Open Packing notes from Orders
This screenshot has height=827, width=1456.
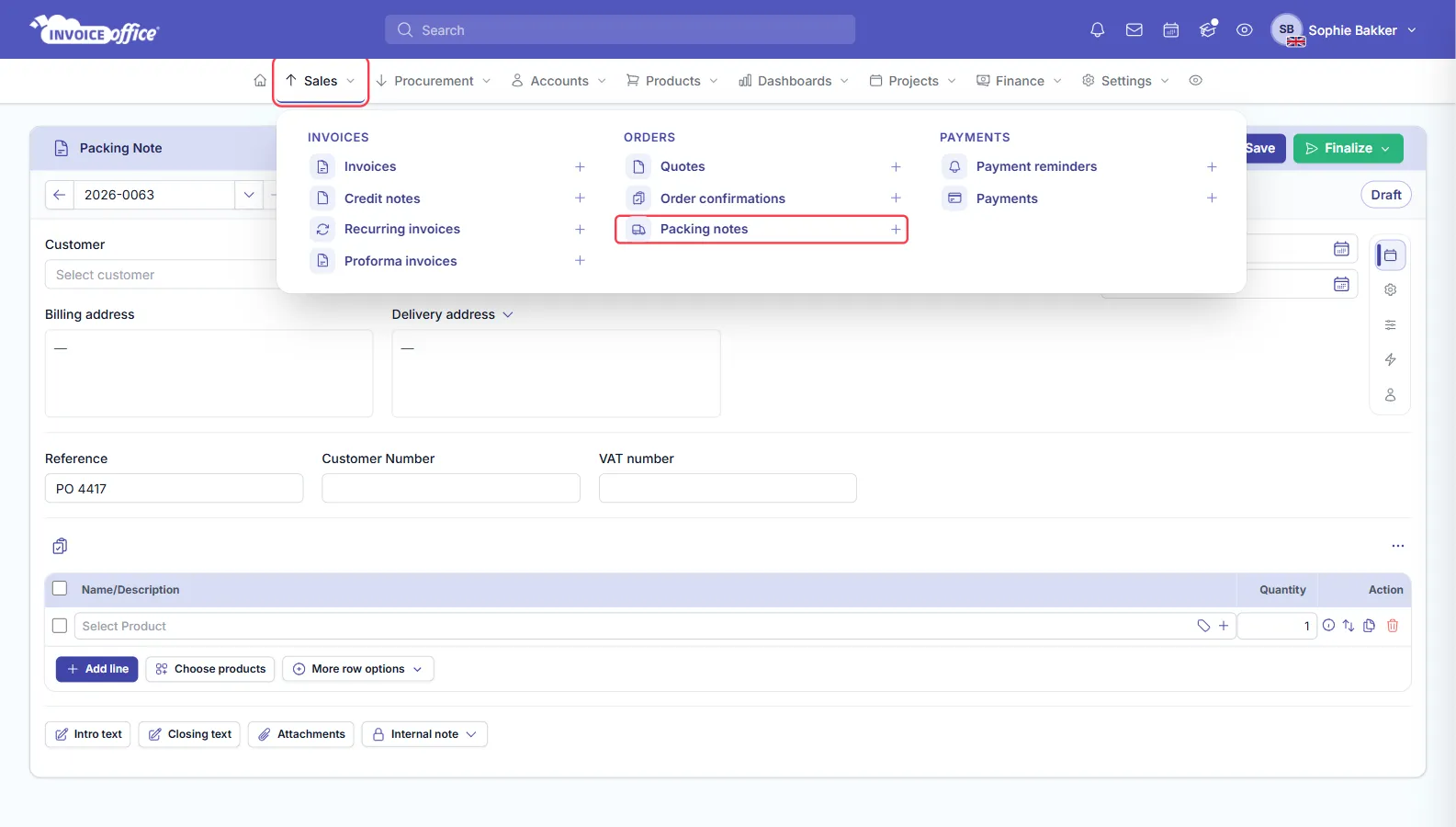[704, 230]
